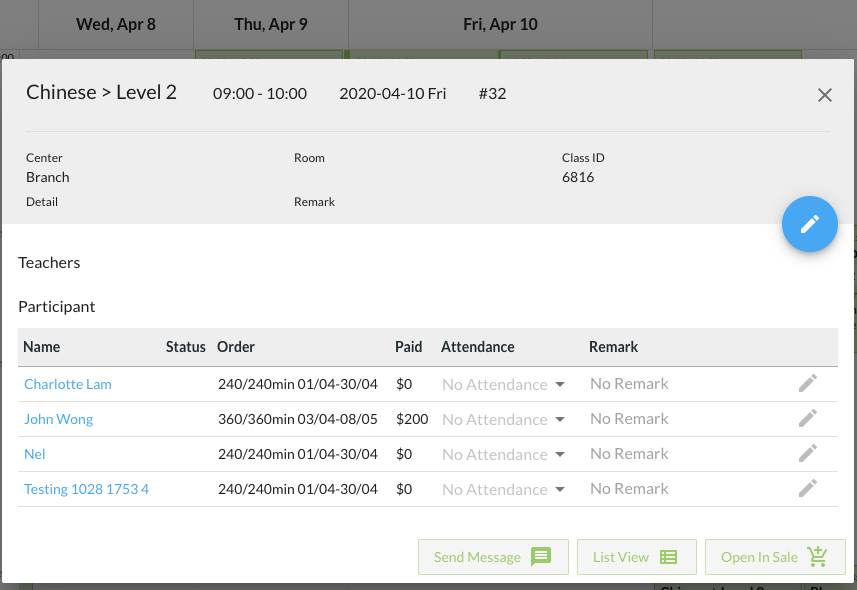Click the No Remark field for John Wong

coord(629,419)
